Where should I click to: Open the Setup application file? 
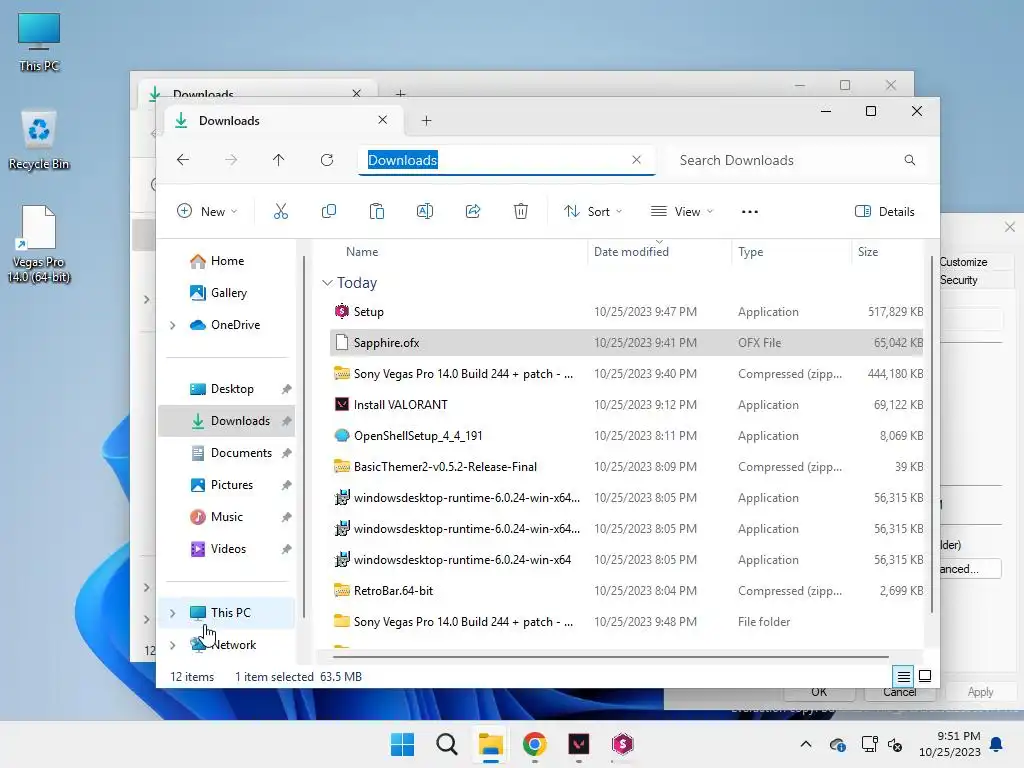pyautogui.click(x=368, y=312)
